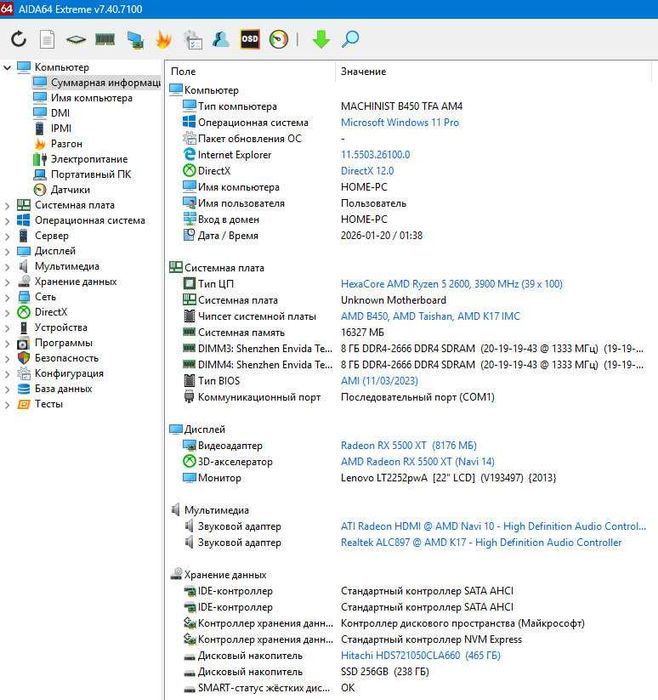Expand the Хранение данных tree node
This screenshot has width=658, height=700.
click(7, 282)
